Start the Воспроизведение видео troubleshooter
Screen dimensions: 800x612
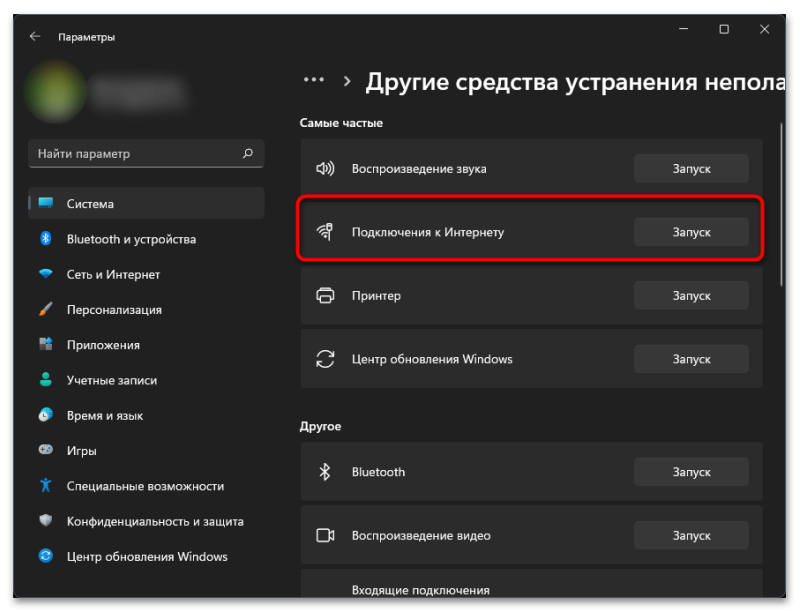click(x=691, y=536)
